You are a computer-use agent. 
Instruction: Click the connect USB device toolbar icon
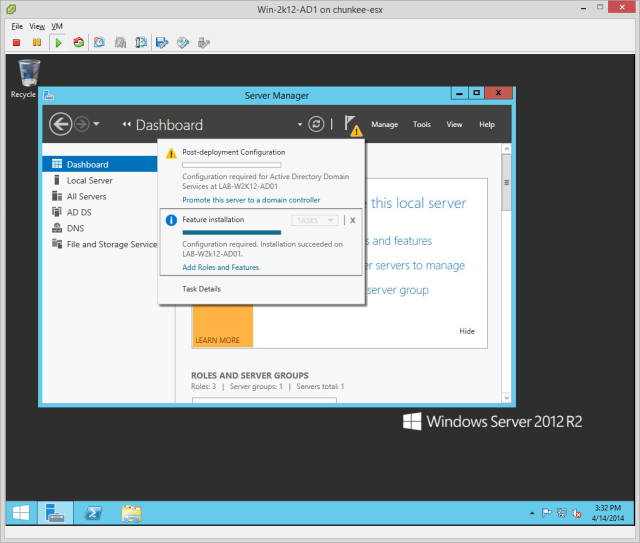pyautogui.click(x=203, y=42)
